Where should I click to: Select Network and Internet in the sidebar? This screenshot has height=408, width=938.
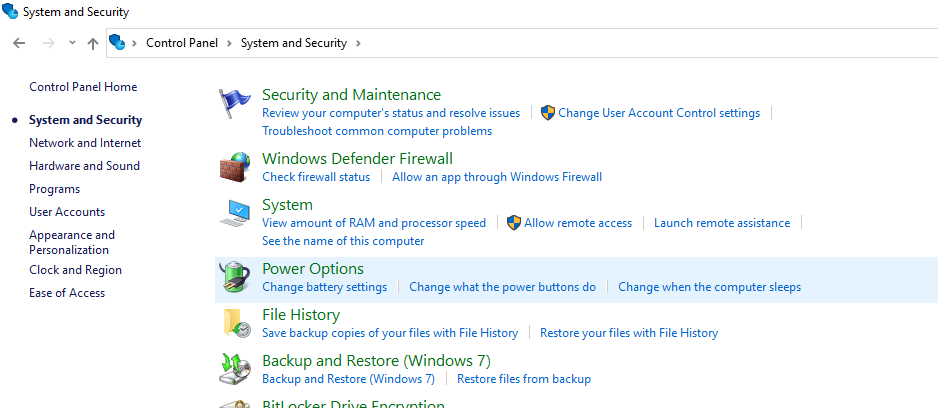pyautogui.click(x=85, y=143)
